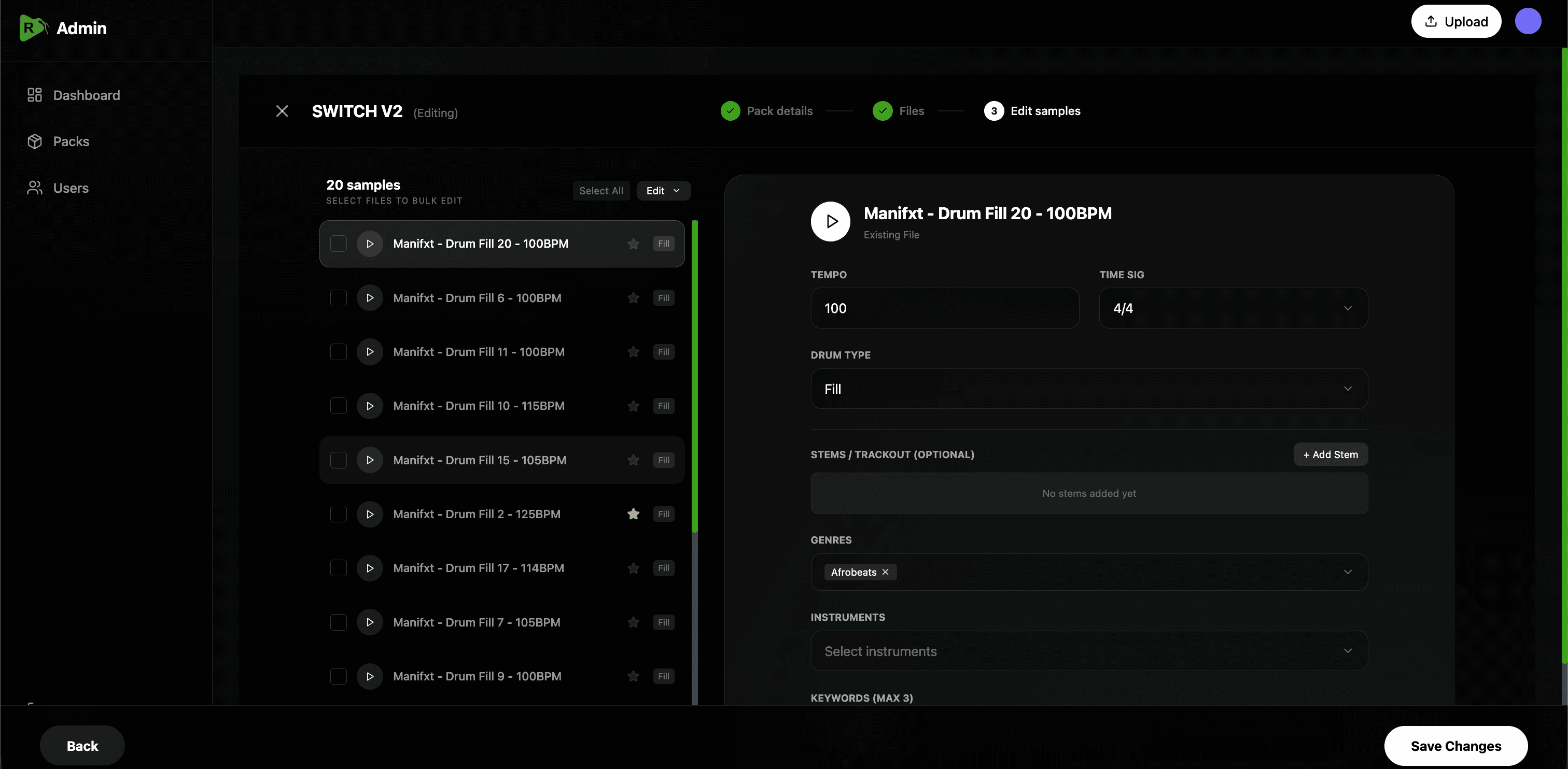Check the Drum Fill 15 - 105BPM checkbox
Screen dimensions: 1568x769
tap(339, 460)
